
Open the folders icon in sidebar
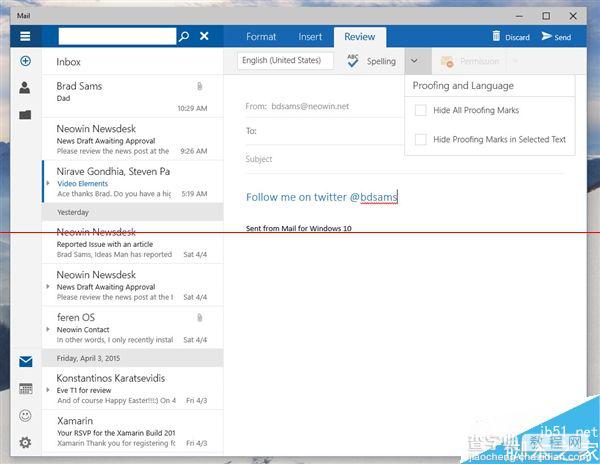(x=25, y=114)
